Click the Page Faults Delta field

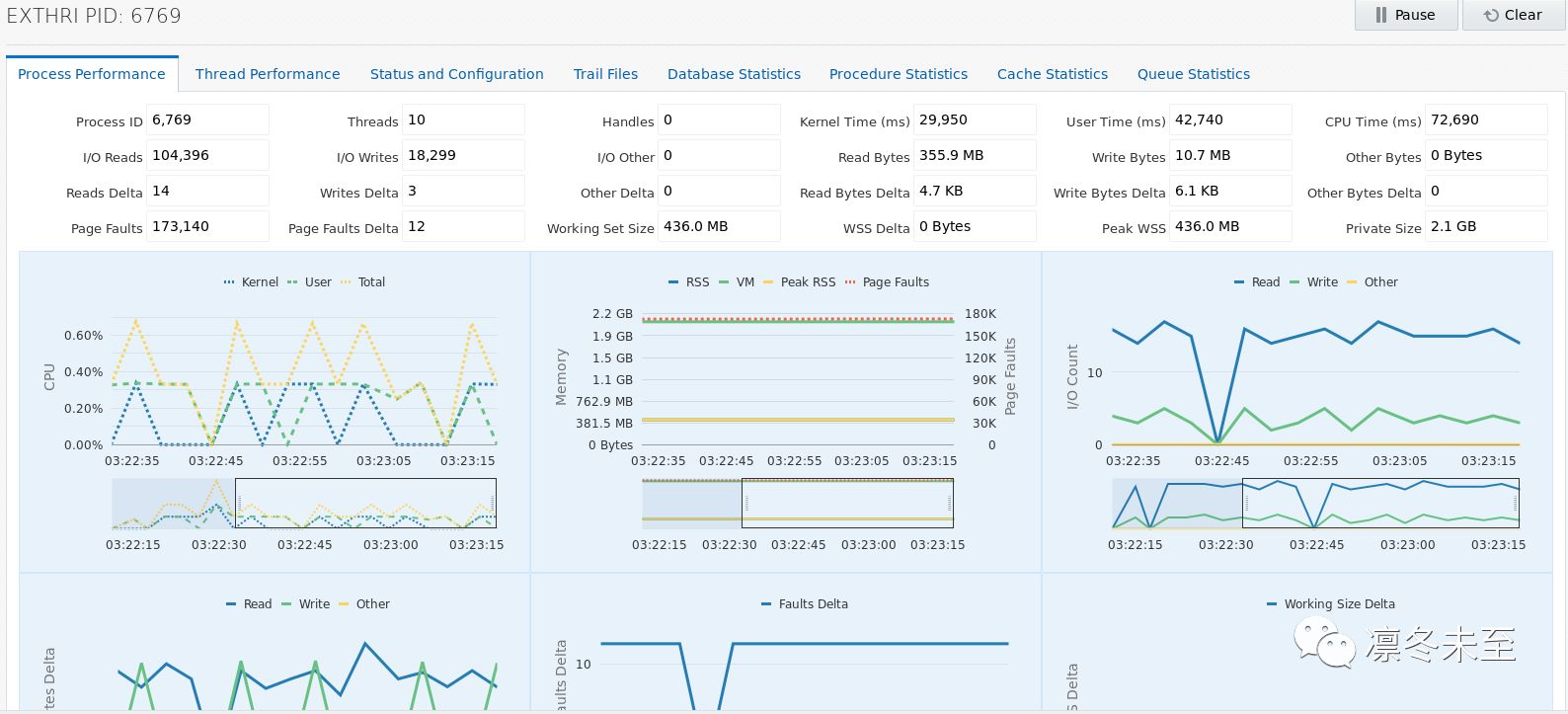point(463,226)
